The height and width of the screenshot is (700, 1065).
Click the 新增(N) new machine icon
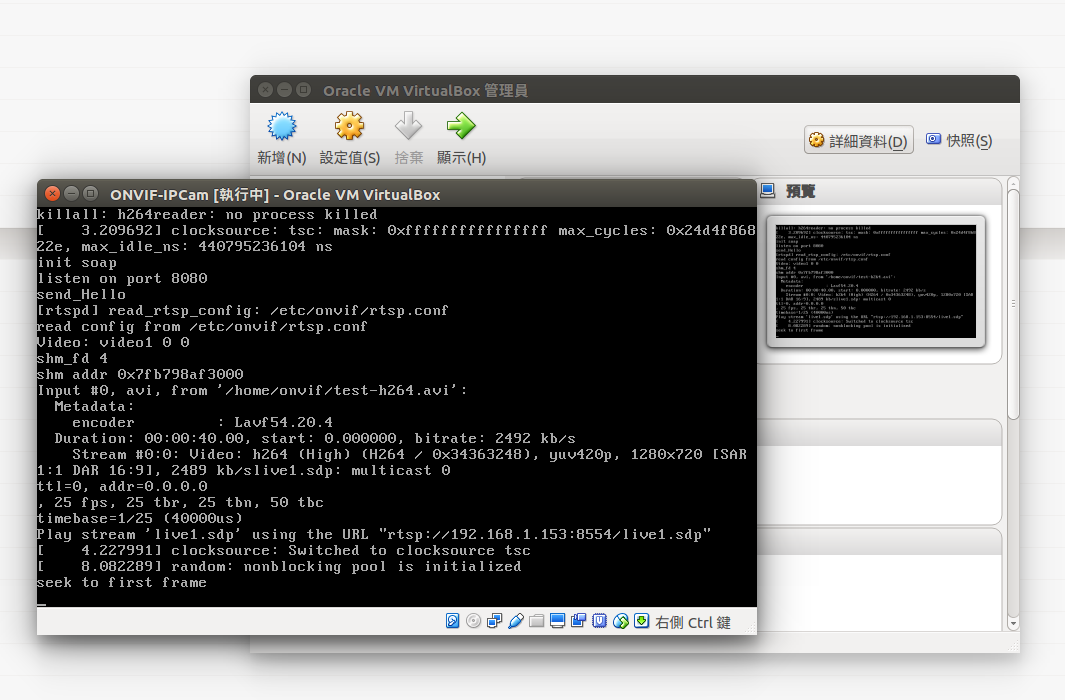click(x=282, y=126)
